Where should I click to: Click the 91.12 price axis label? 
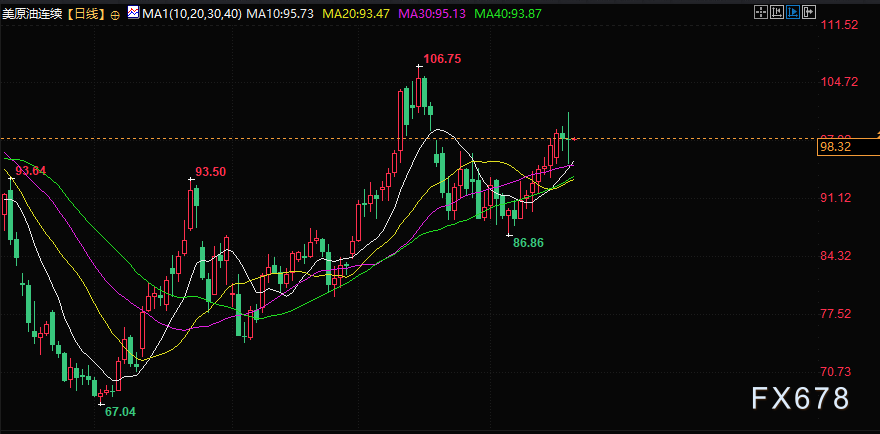(x=838, y=198)
